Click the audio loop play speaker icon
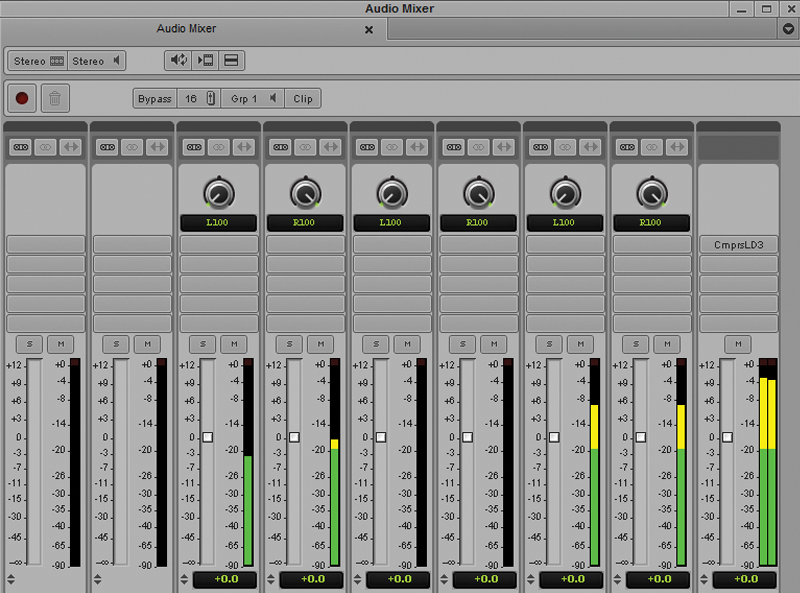This screenshot has width=800, height=593. (x=179, y=60)
